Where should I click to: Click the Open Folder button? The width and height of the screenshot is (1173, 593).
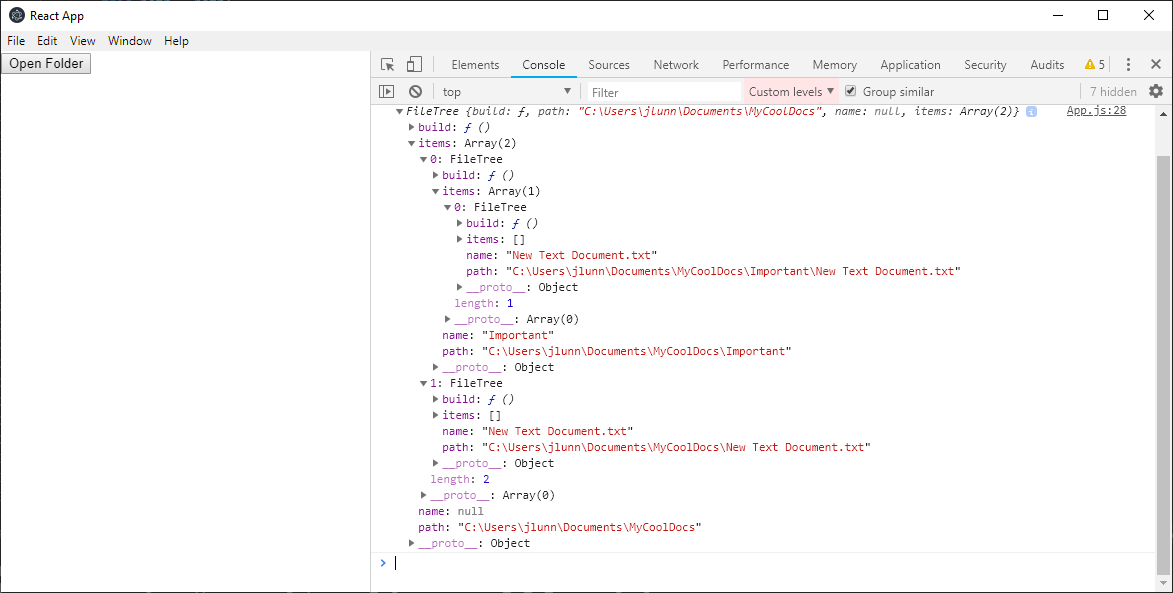click(x=46, y=63)
